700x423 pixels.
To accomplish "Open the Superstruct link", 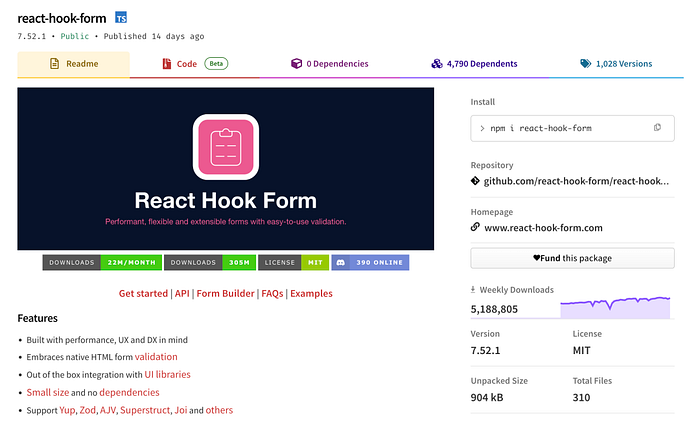I will point(145,410).
